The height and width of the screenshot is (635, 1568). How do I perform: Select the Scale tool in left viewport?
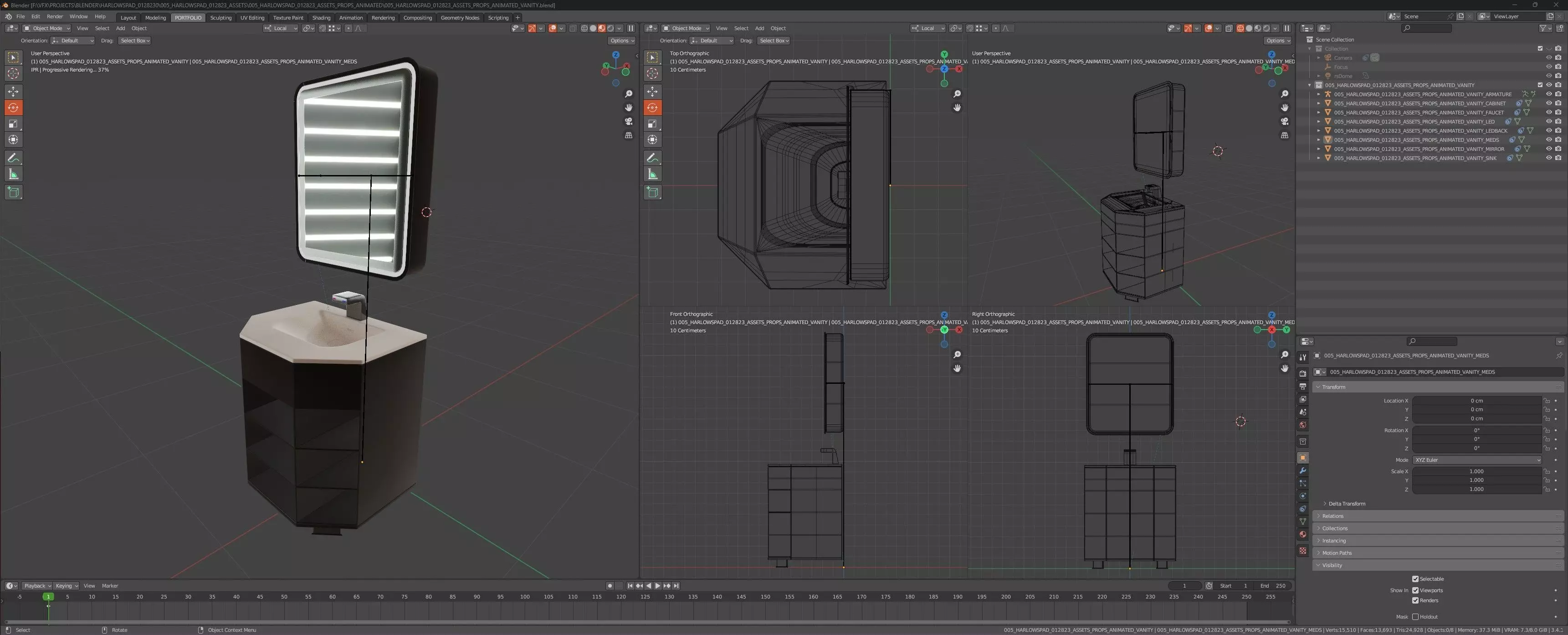click(13, 124)
